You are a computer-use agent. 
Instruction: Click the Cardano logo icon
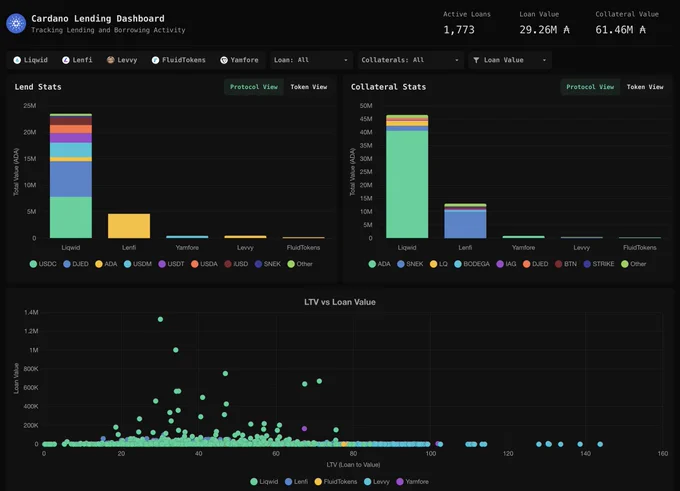click(x=16, y=23)
